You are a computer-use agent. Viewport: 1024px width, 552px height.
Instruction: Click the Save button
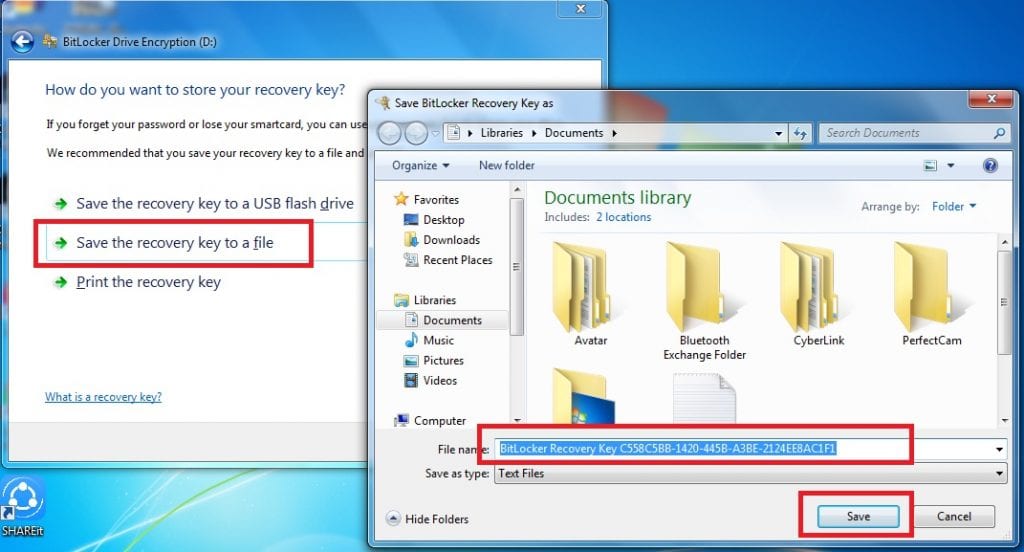click(857, 517)
